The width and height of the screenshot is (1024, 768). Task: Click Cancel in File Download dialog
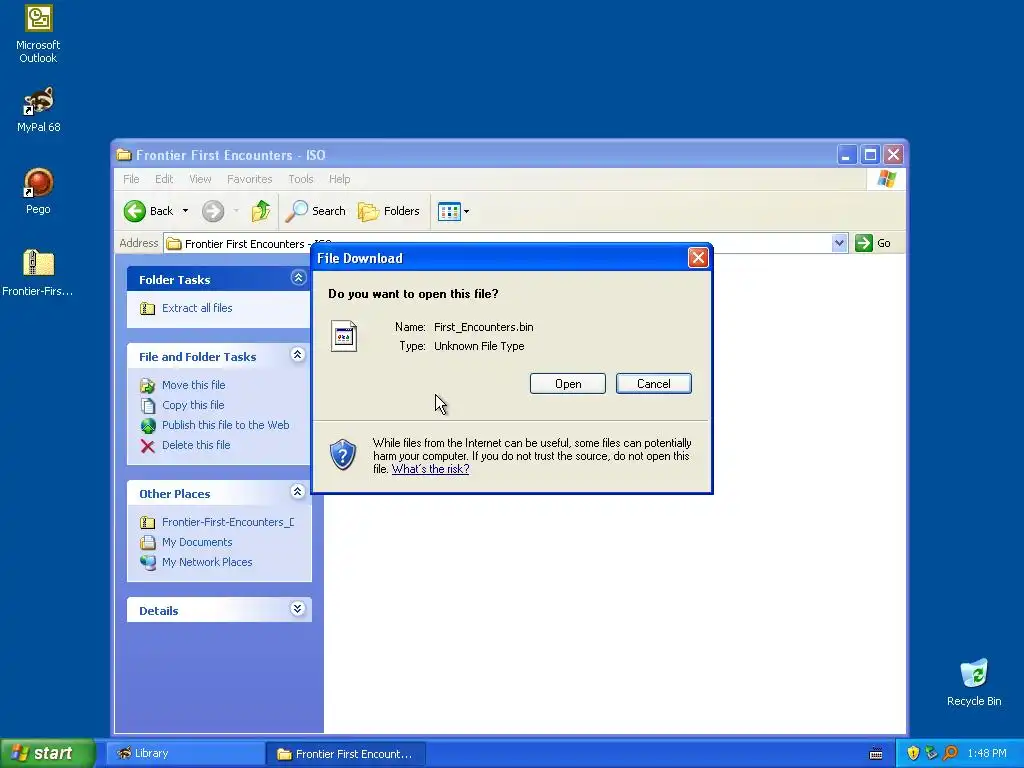point(654,384)
